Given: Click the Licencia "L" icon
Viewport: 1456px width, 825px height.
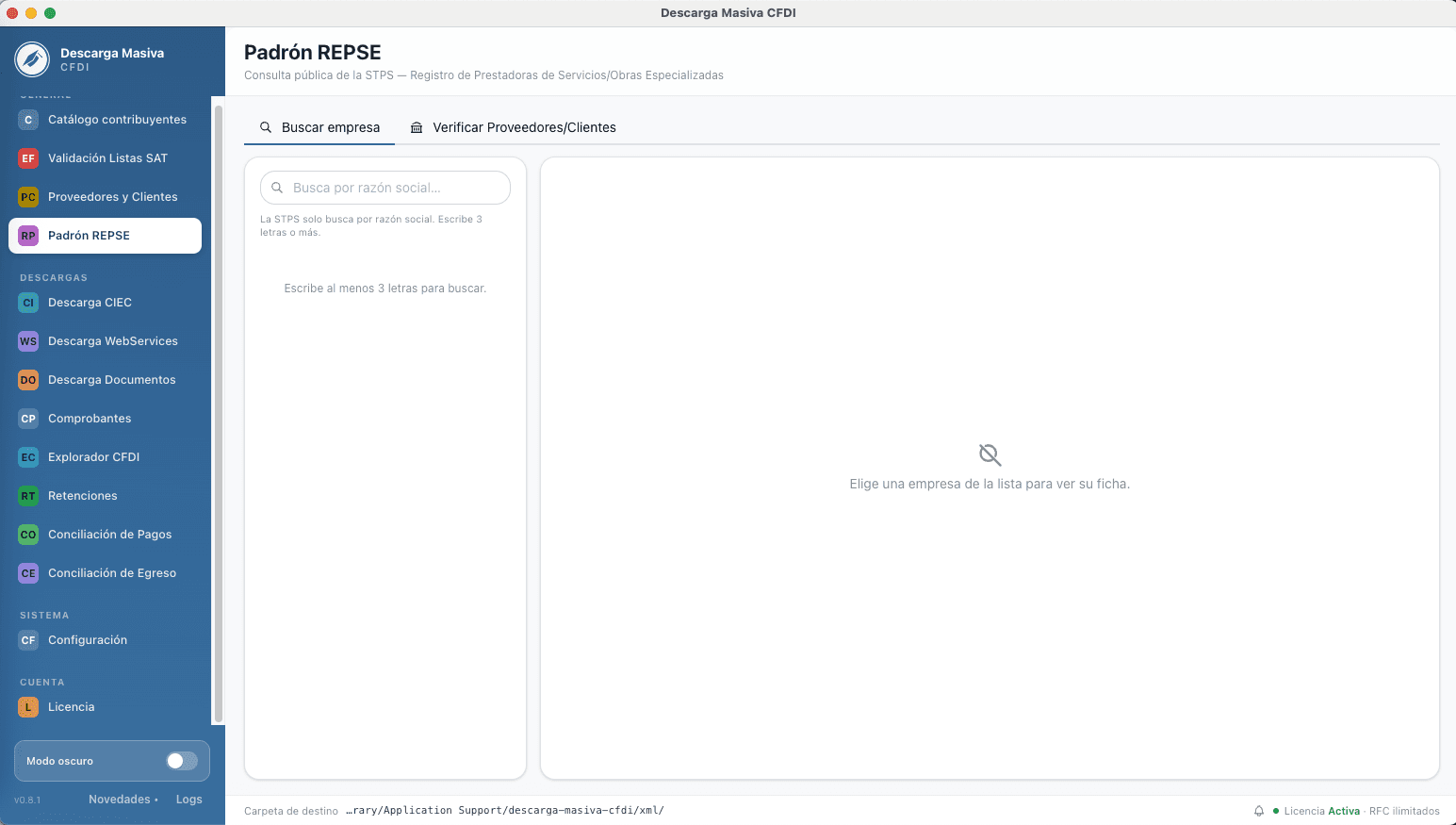Looking at the screenshot, I should (x=28, y=707).
